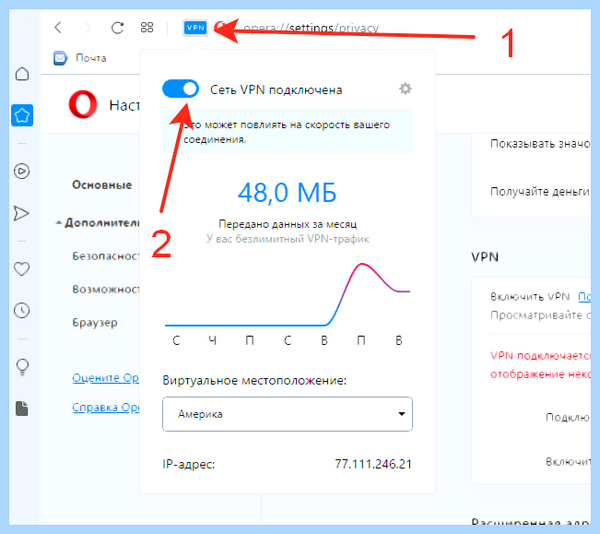
Task: Click Передано данных за месяц text
Action: 287,224
